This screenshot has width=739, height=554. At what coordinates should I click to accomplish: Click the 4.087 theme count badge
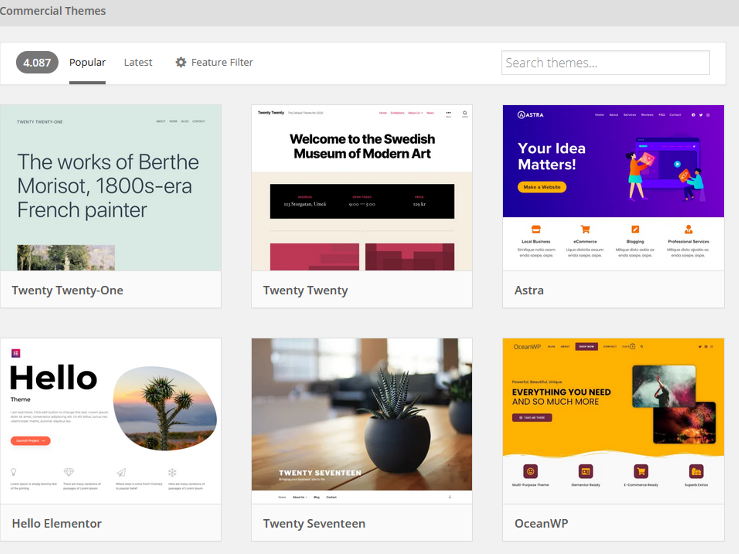(x=37, y=62)
